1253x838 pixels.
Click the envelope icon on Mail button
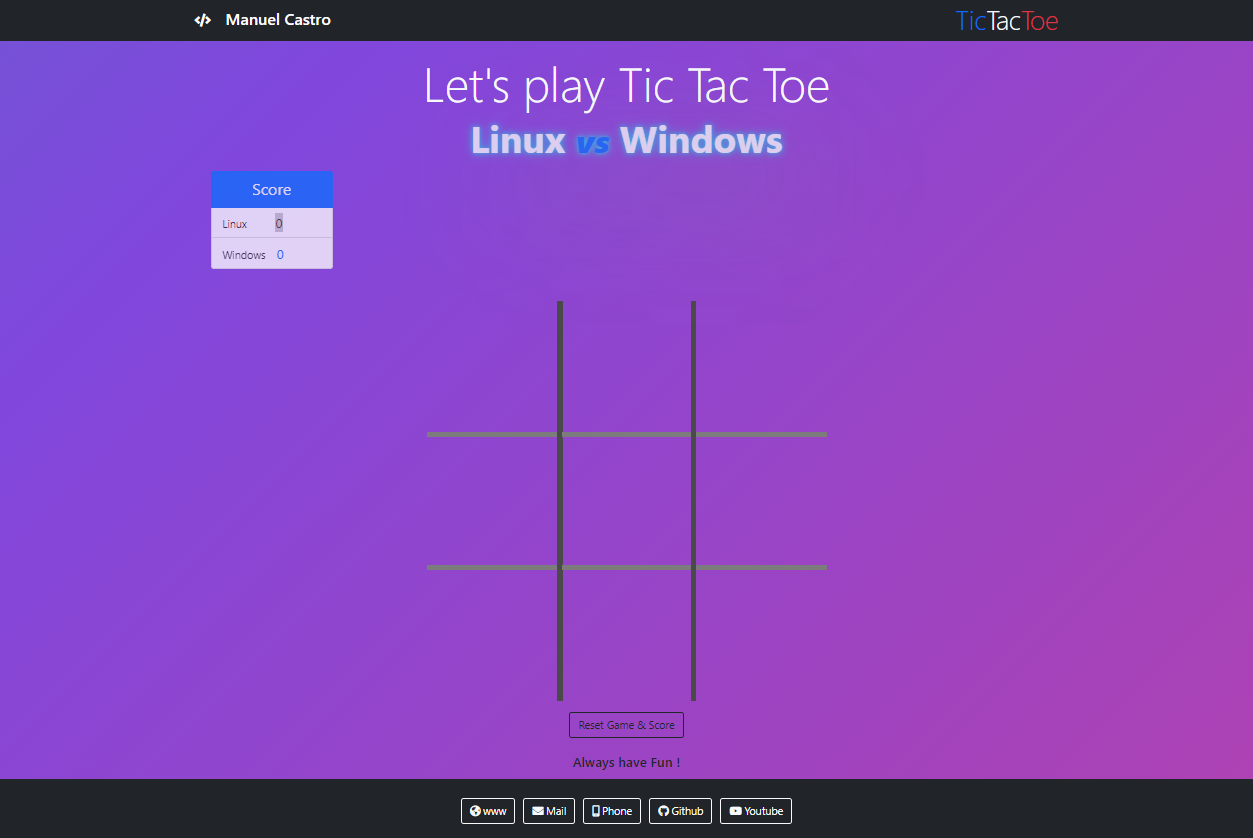(538, 811)
